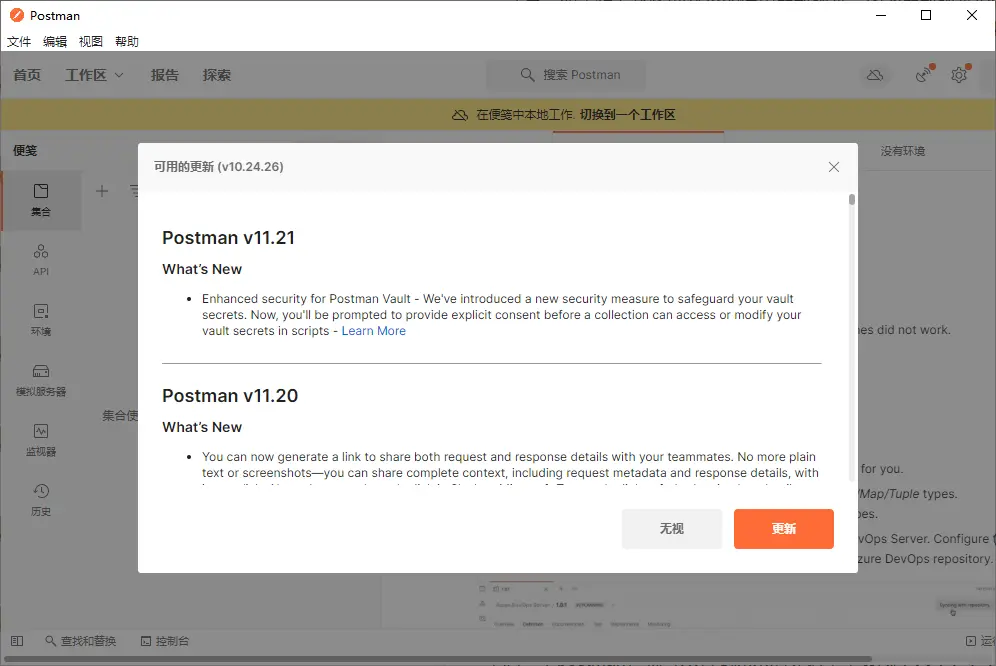Expand the 工作区 dropdown
Image resolution: width=996 pixels, height=666 pixels.
pos(94,75)
